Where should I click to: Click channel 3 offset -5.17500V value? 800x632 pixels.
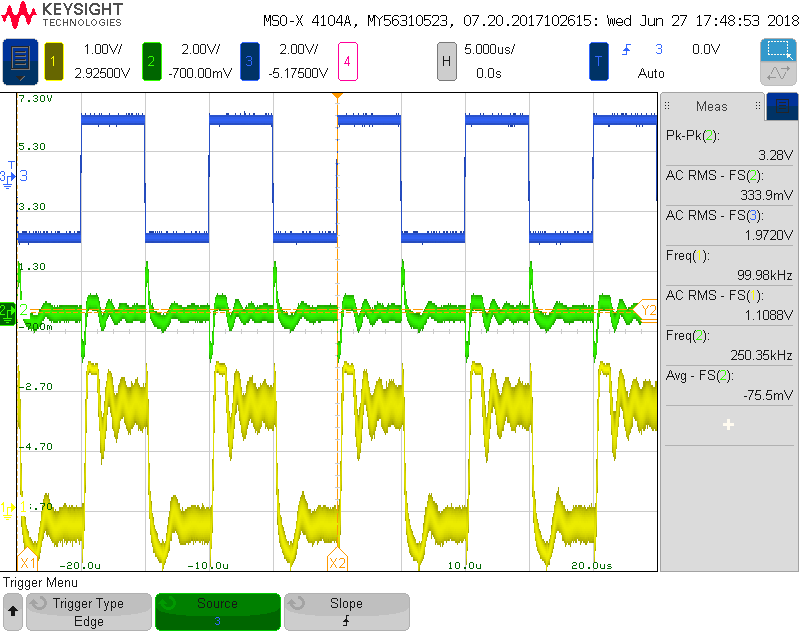tap(298, 73)
